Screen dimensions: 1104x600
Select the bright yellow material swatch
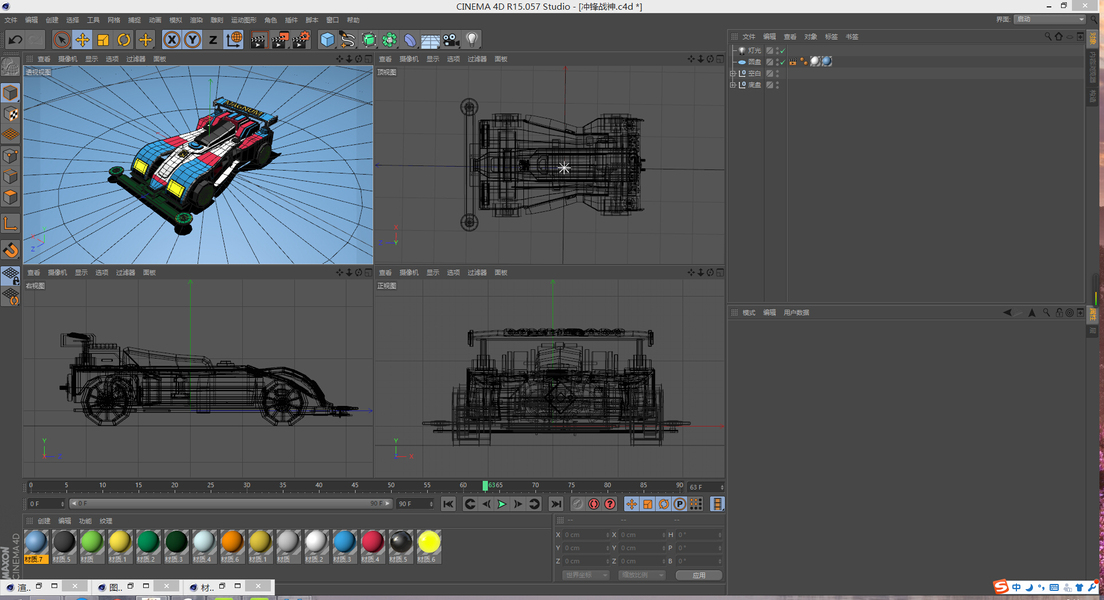pos(428,546)
